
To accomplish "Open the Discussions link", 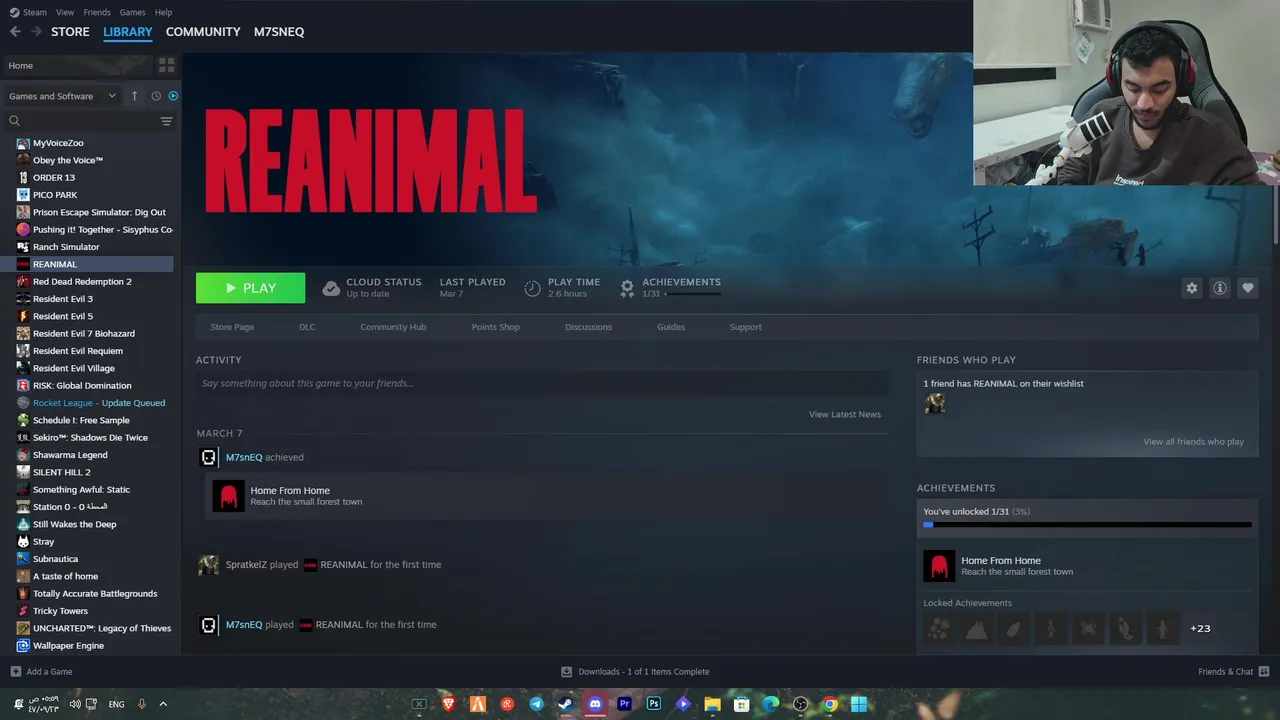I will click(588, 327).
